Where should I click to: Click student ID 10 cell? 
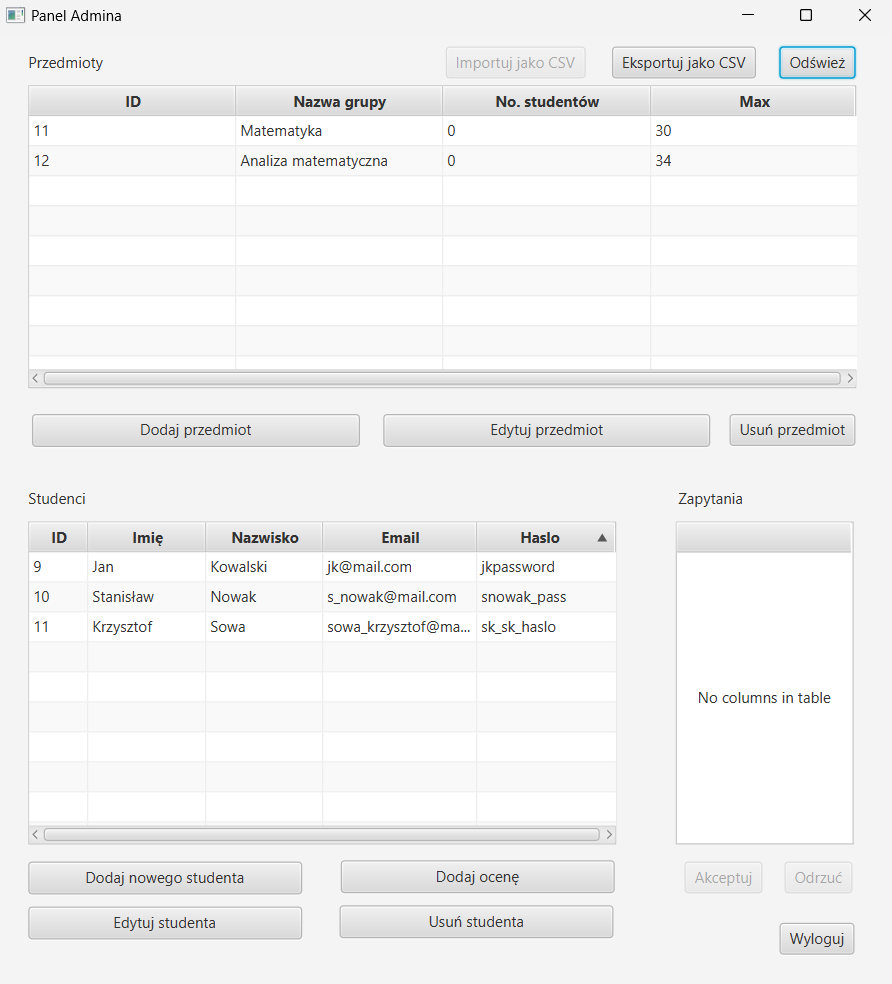(x=58, y=597)
